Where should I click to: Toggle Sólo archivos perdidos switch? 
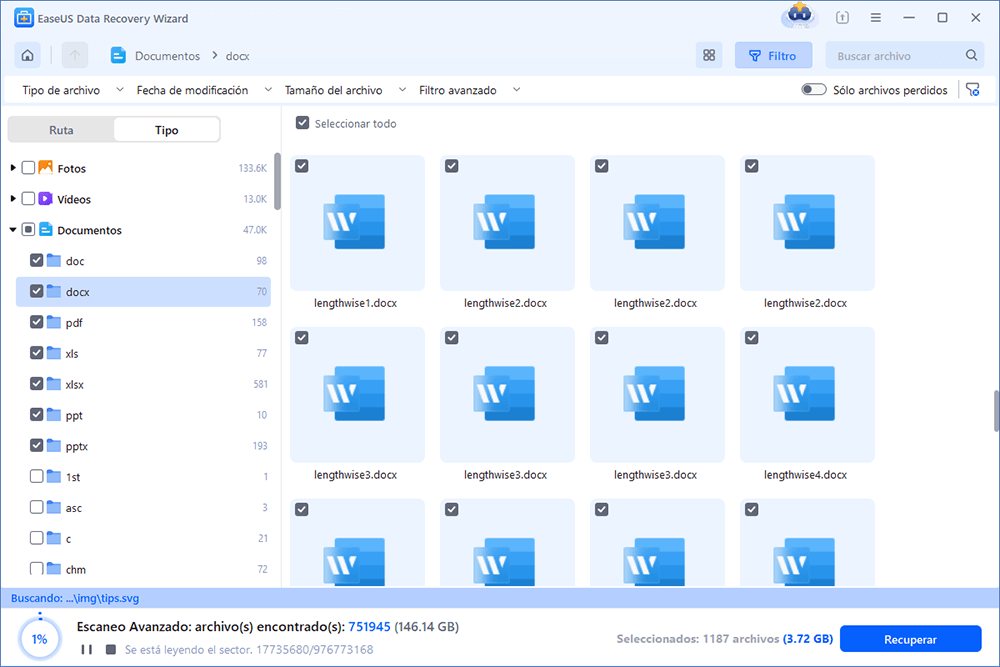[814, 89]
